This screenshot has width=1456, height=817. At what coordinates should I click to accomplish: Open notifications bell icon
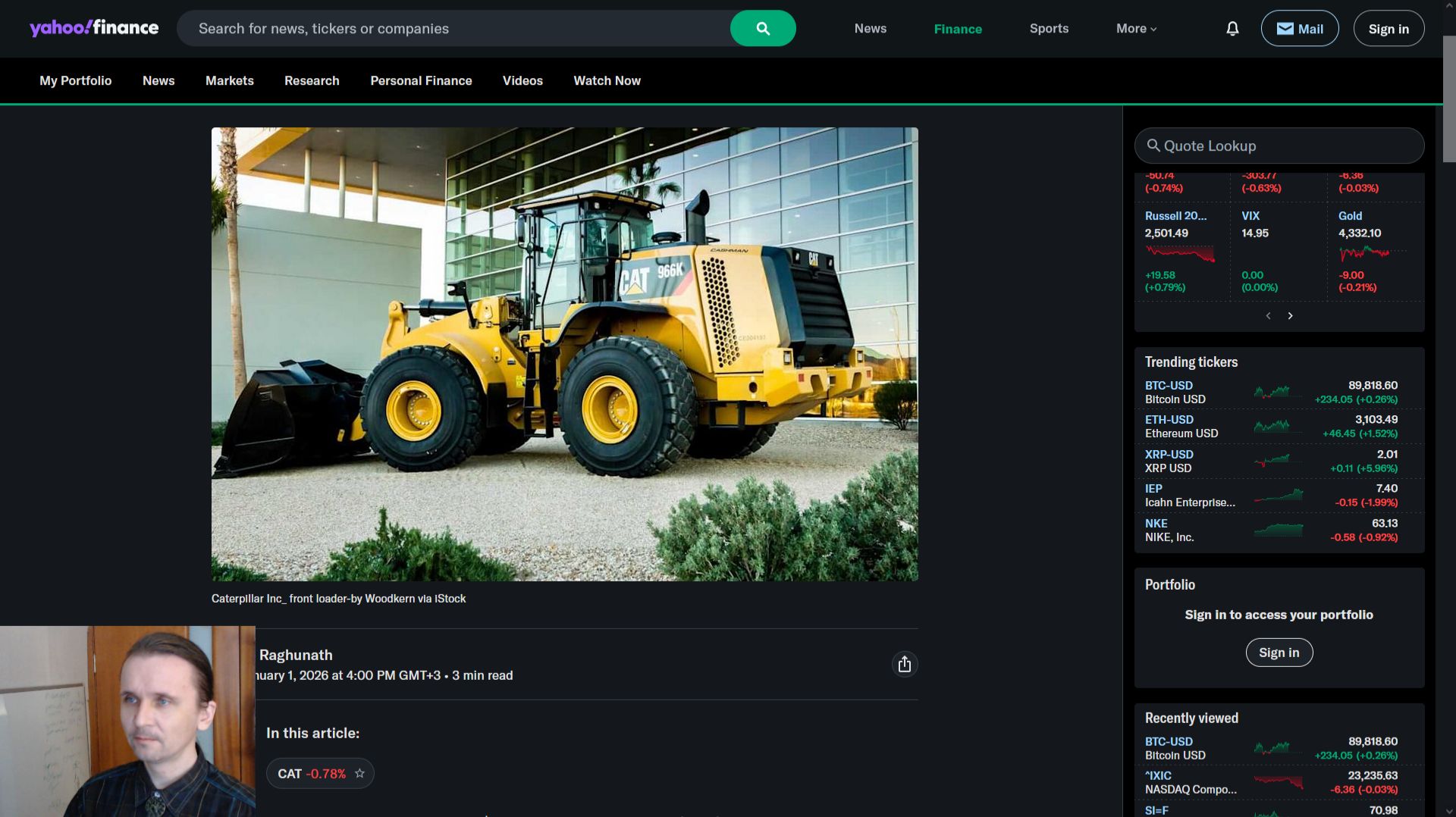pos(1232,29)
